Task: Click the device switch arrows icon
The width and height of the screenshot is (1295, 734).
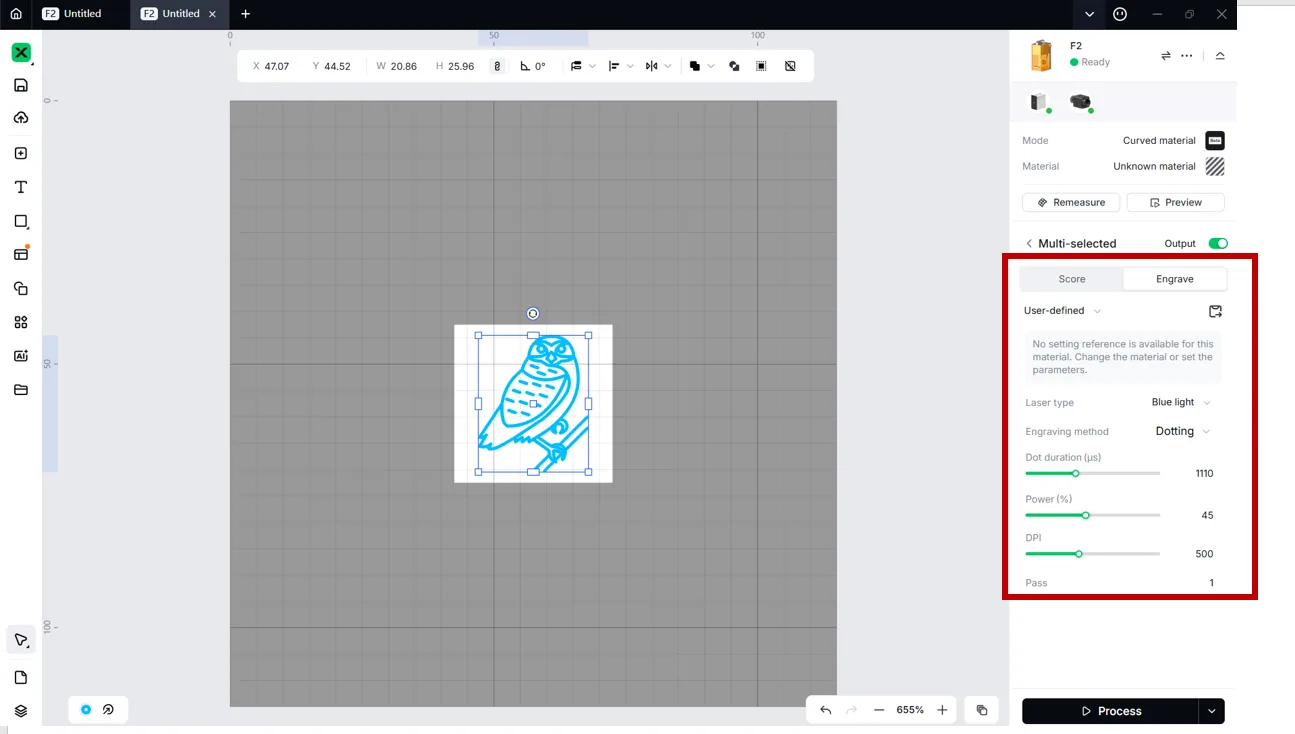Action: (1166, 56)
